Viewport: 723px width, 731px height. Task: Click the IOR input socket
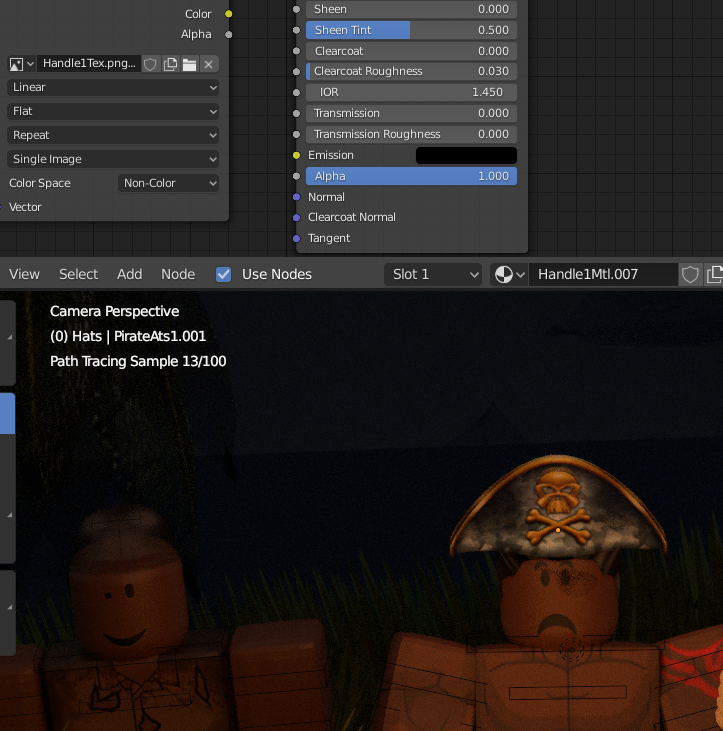pos(296,92)
